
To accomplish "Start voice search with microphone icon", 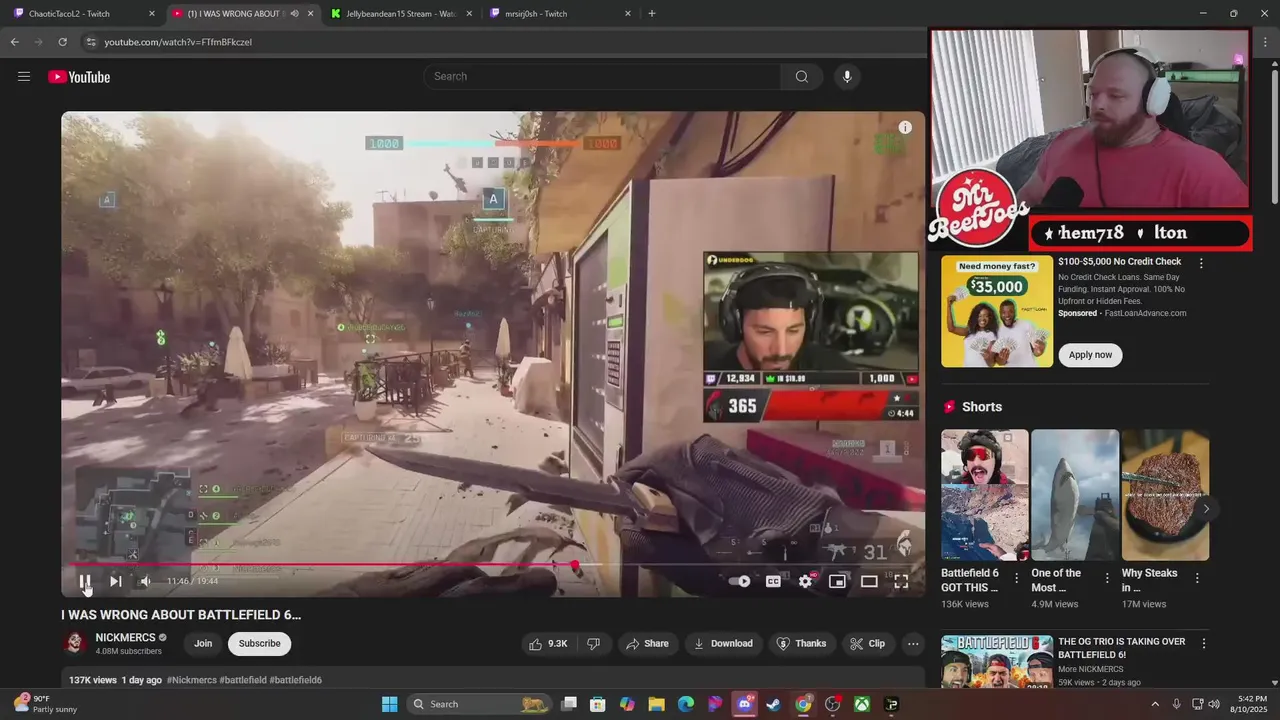I will pos(847,77).
